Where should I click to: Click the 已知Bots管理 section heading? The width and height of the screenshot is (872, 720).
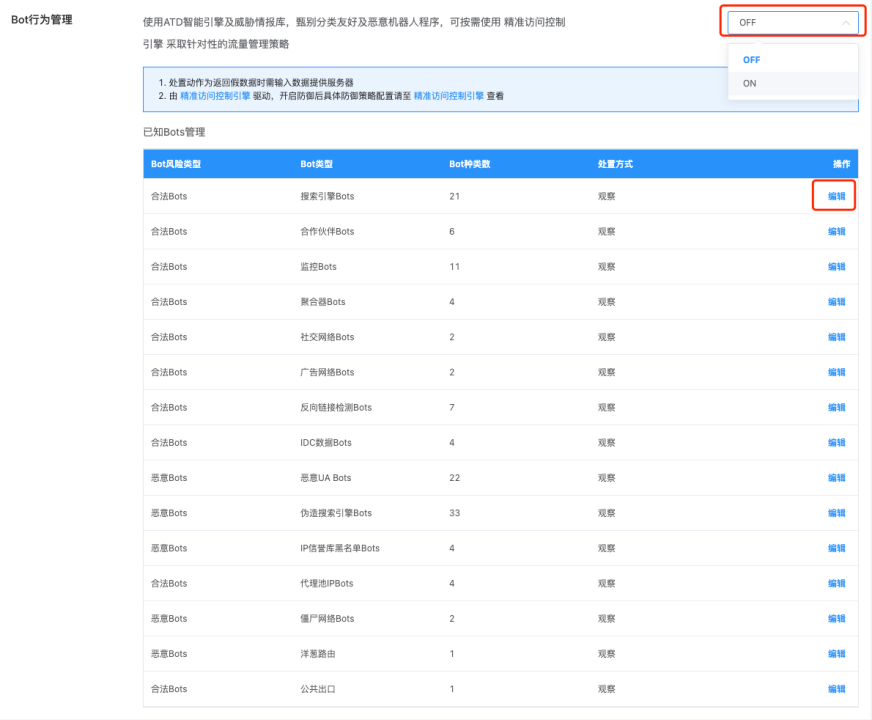point(174,132)
